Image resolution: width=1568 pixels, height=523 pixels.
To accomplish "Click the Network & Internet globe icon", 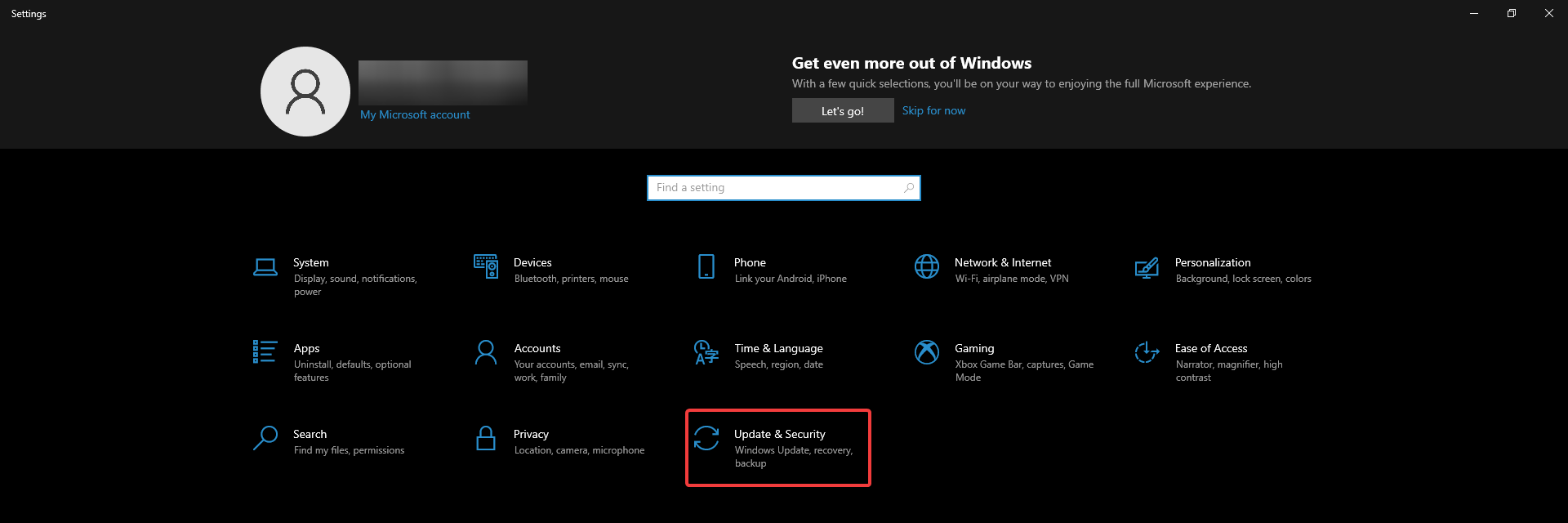I will click(927, 266).
